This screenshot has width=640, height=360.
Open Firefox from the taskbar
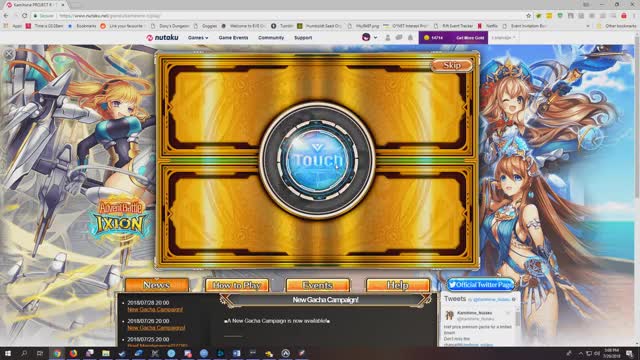pos(73,353)
